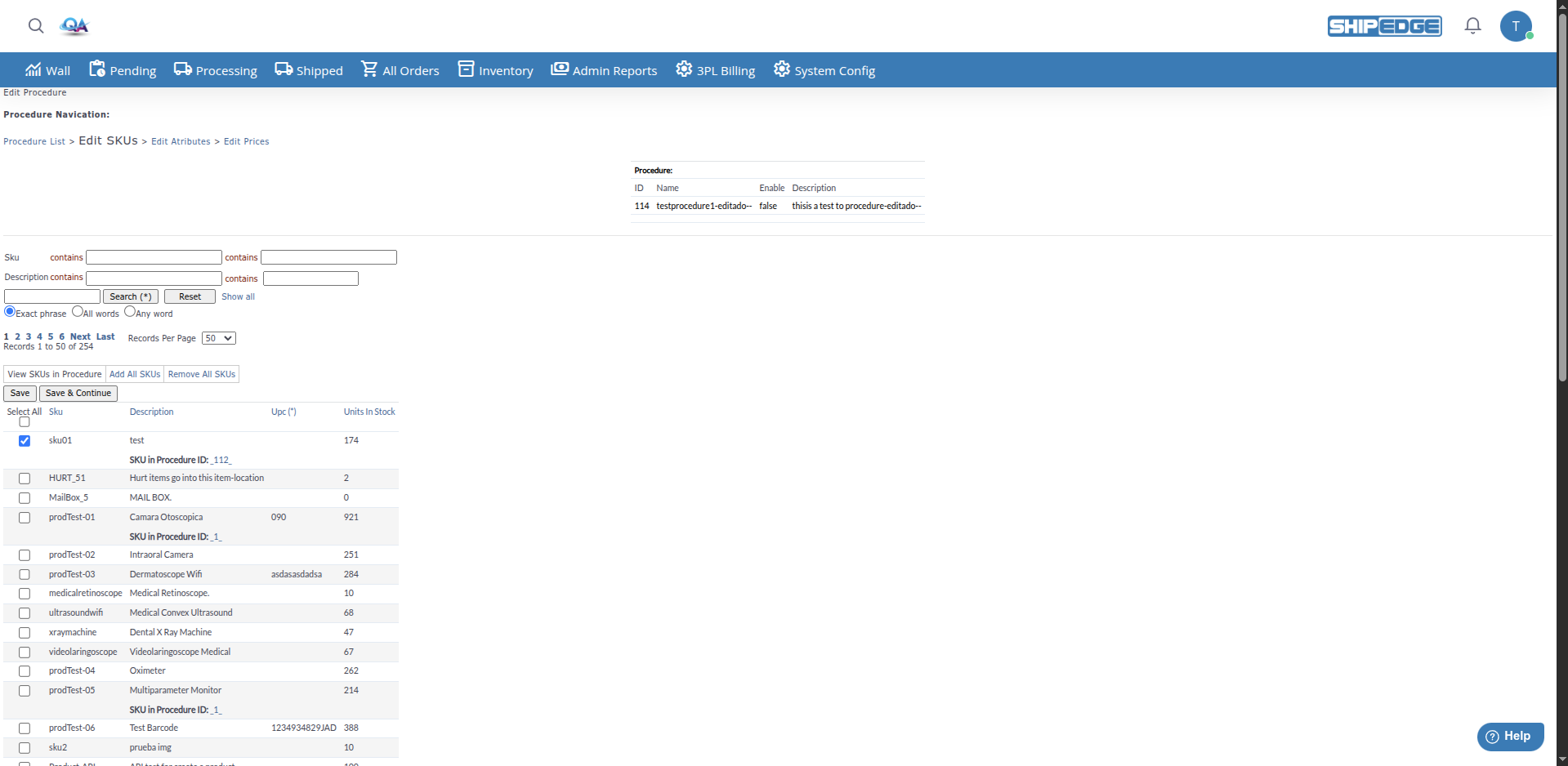Screen dimensions: 1568x766
Task: Click the Remove All SKUs tab
Action: coord(202,374)
